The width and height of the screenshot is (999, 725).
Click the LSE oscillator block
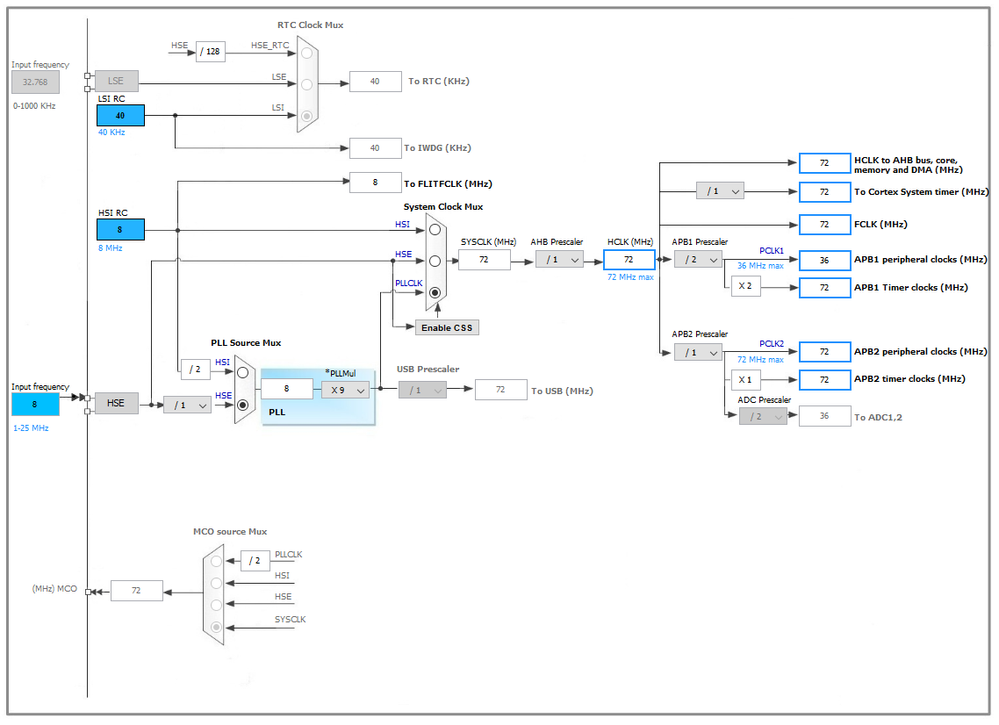pyautogui.click(x=117, y=81)
